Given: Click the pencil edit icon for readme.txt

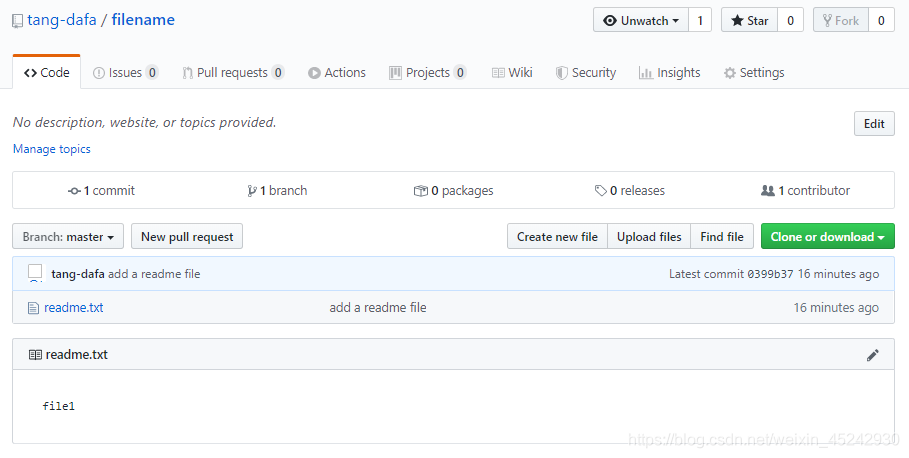Looking at the screenshot, I should pos(872,355).
